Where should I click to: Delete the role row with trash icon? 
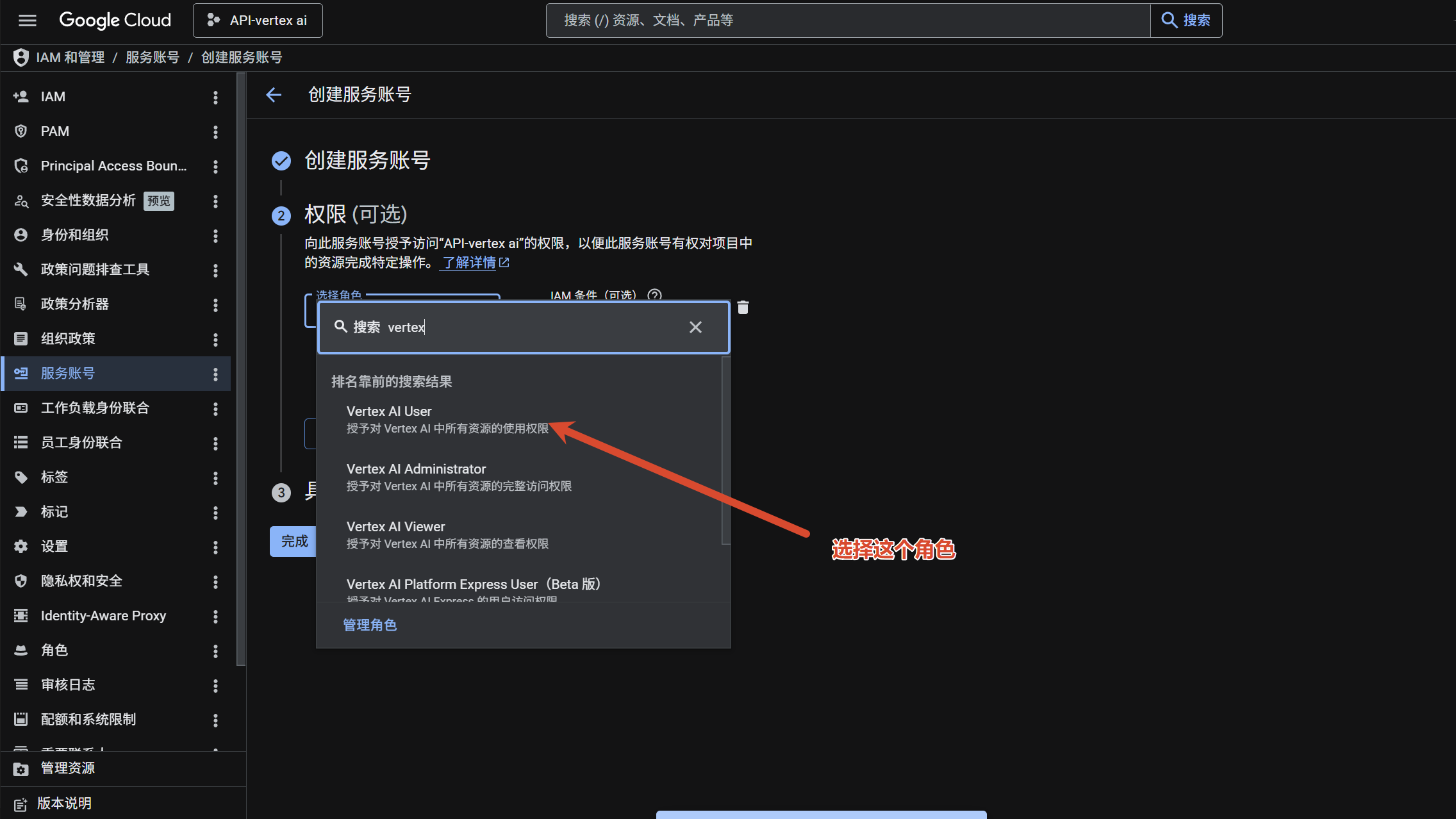[x=743, y=308]
